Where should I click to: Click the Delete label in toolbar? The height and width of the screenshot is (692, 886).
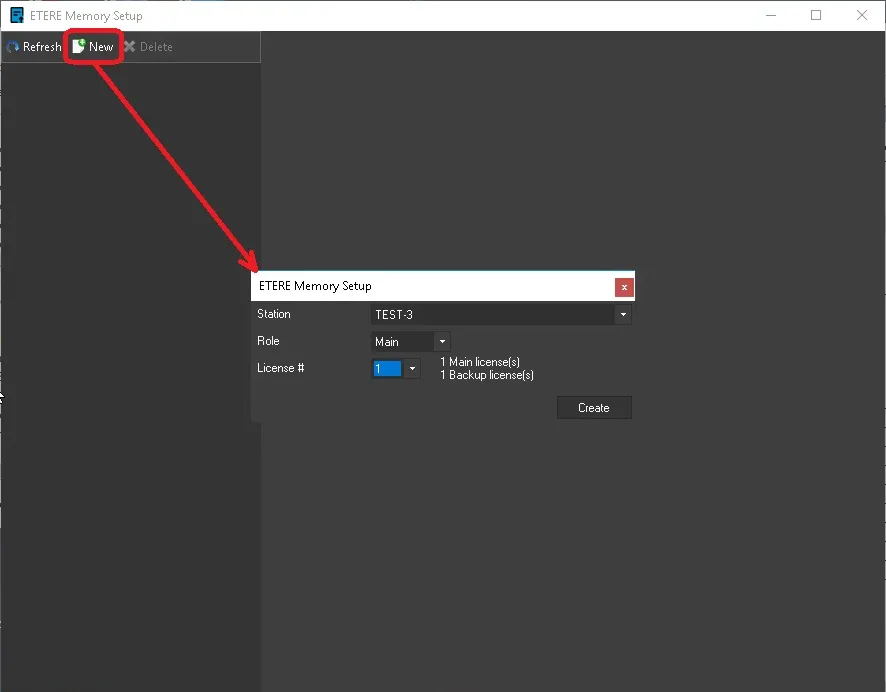coord(156,47)
